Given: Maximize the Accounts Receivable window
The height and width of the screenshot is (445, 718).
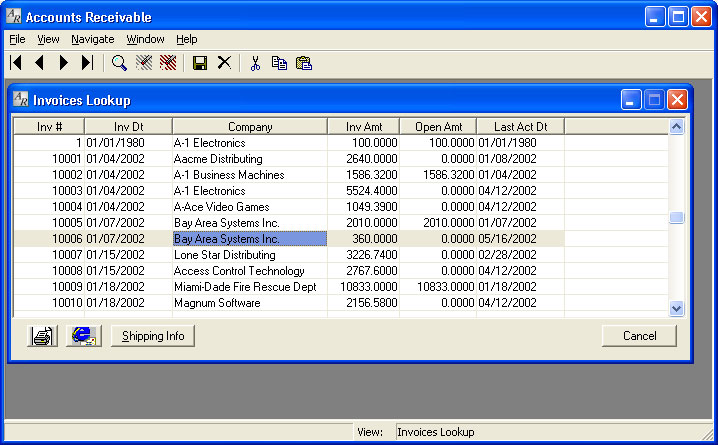Looking at the screenshot, I should click(x=678, y=17).
